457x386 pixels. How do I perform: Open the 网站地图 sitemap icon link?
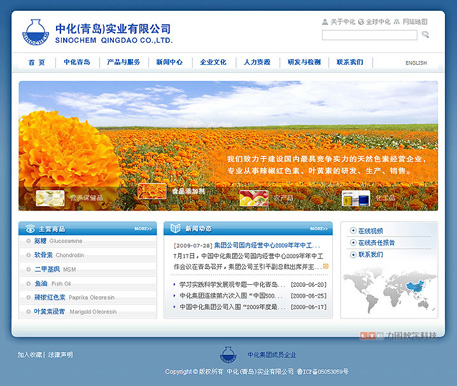click(410, 22)
